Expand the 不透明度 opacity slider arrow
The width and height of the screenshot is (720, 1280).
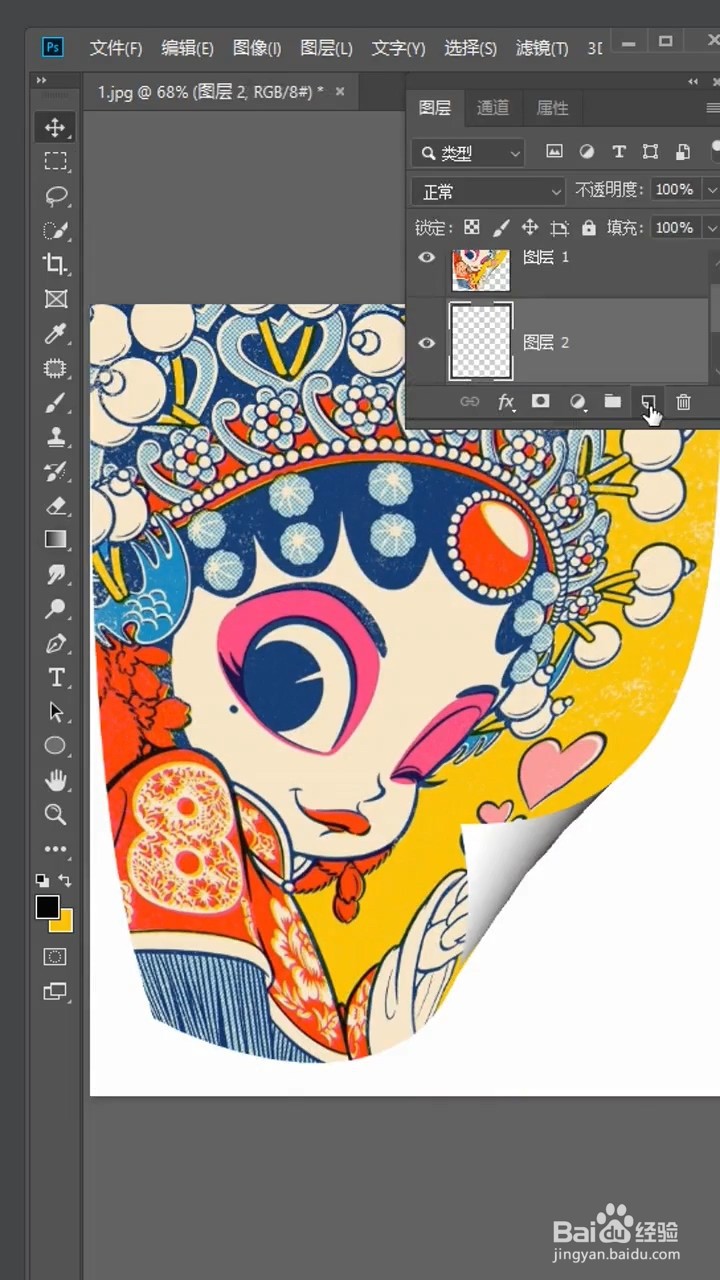click(711, 190)
